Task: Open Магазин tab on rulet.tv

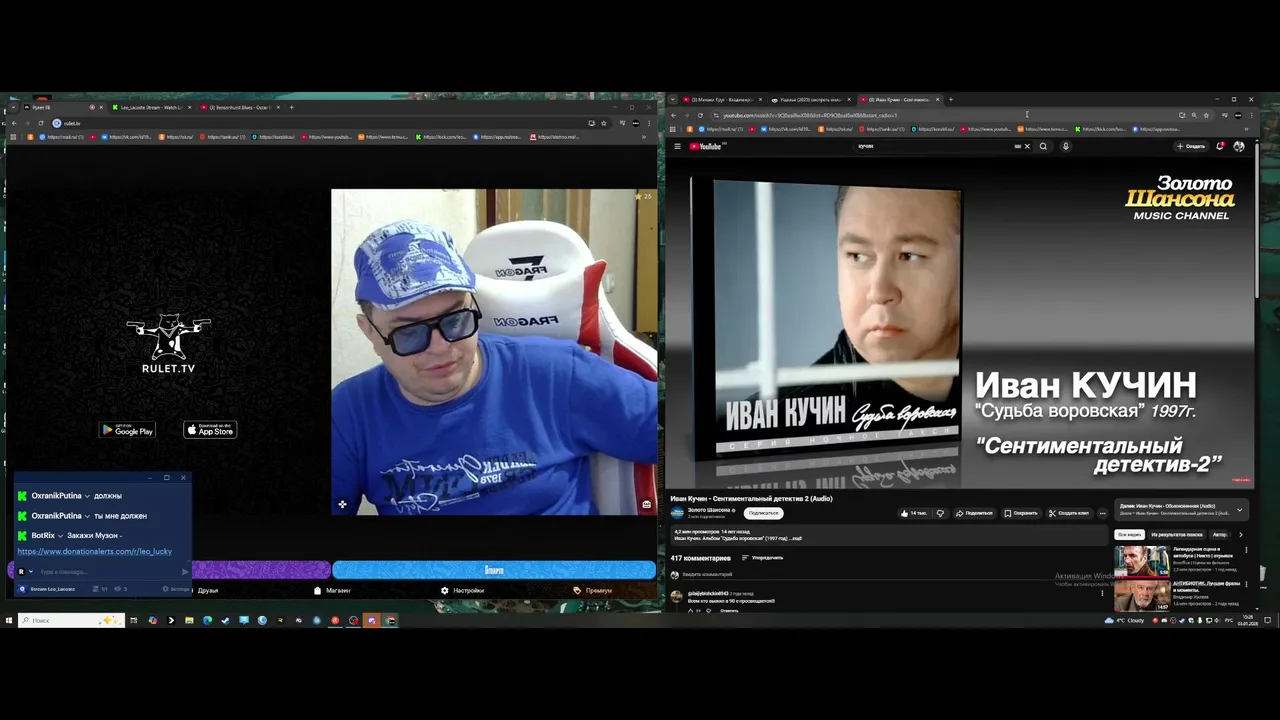Action: click(332, 590)
